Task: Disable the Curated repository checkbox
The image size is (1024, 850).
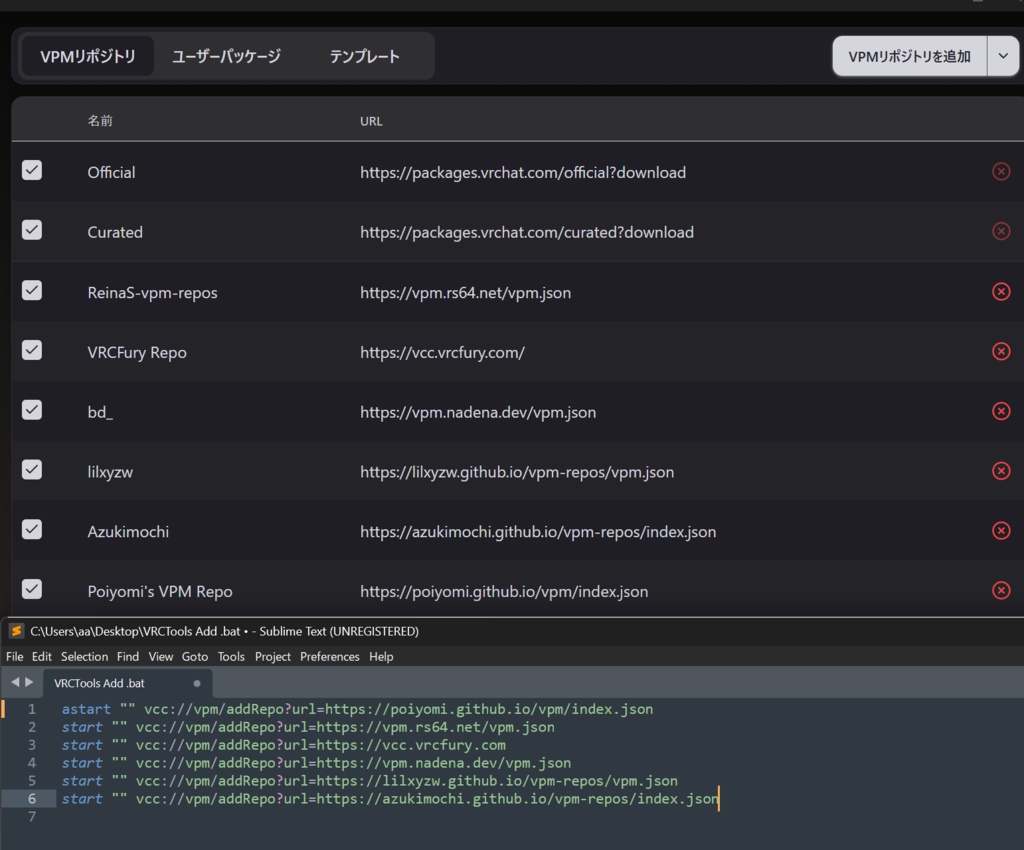Action: [x=32, y=230]
